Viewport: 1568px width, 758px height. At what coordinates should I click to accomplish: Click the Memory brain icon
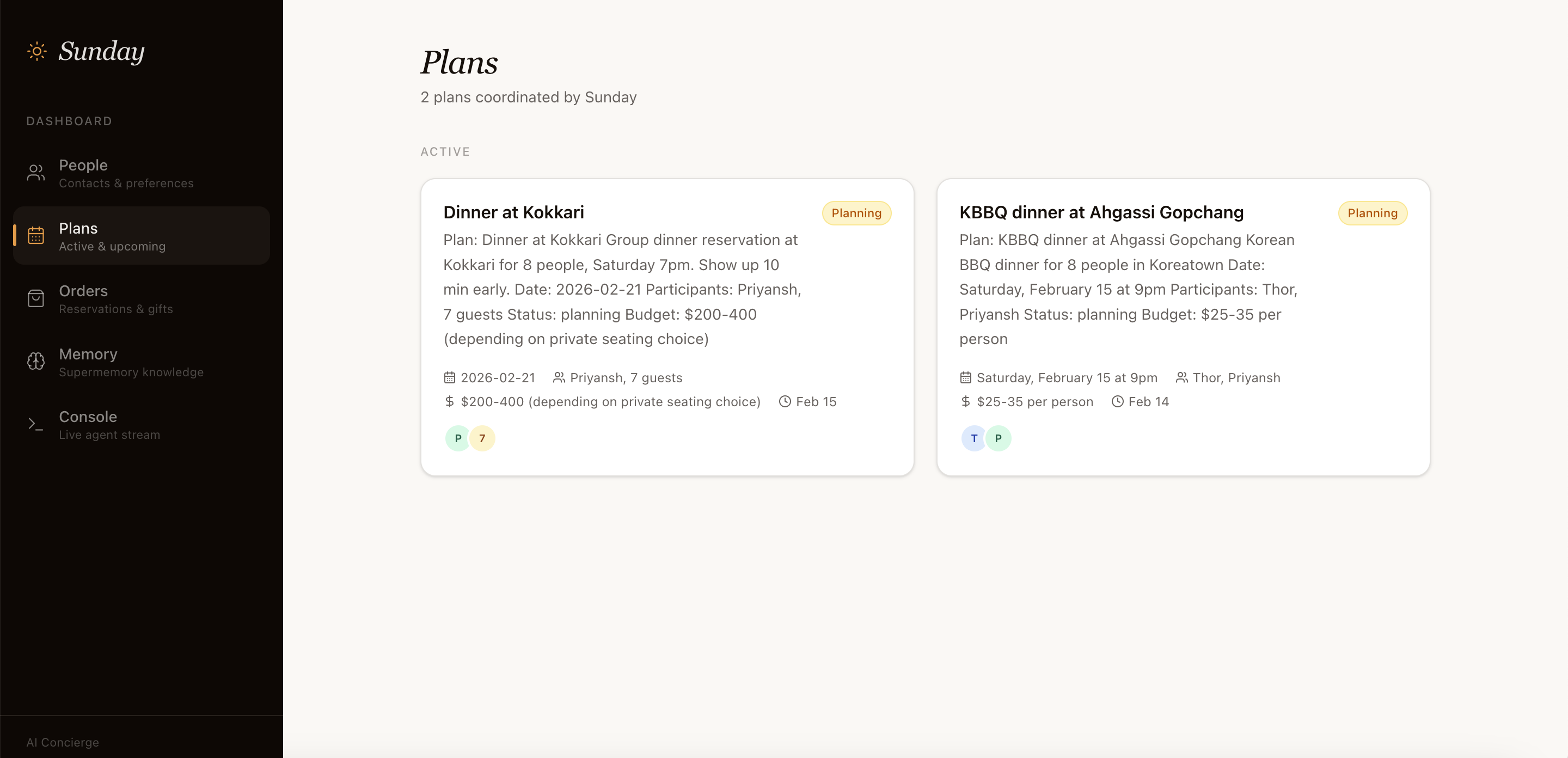(36, 362)
